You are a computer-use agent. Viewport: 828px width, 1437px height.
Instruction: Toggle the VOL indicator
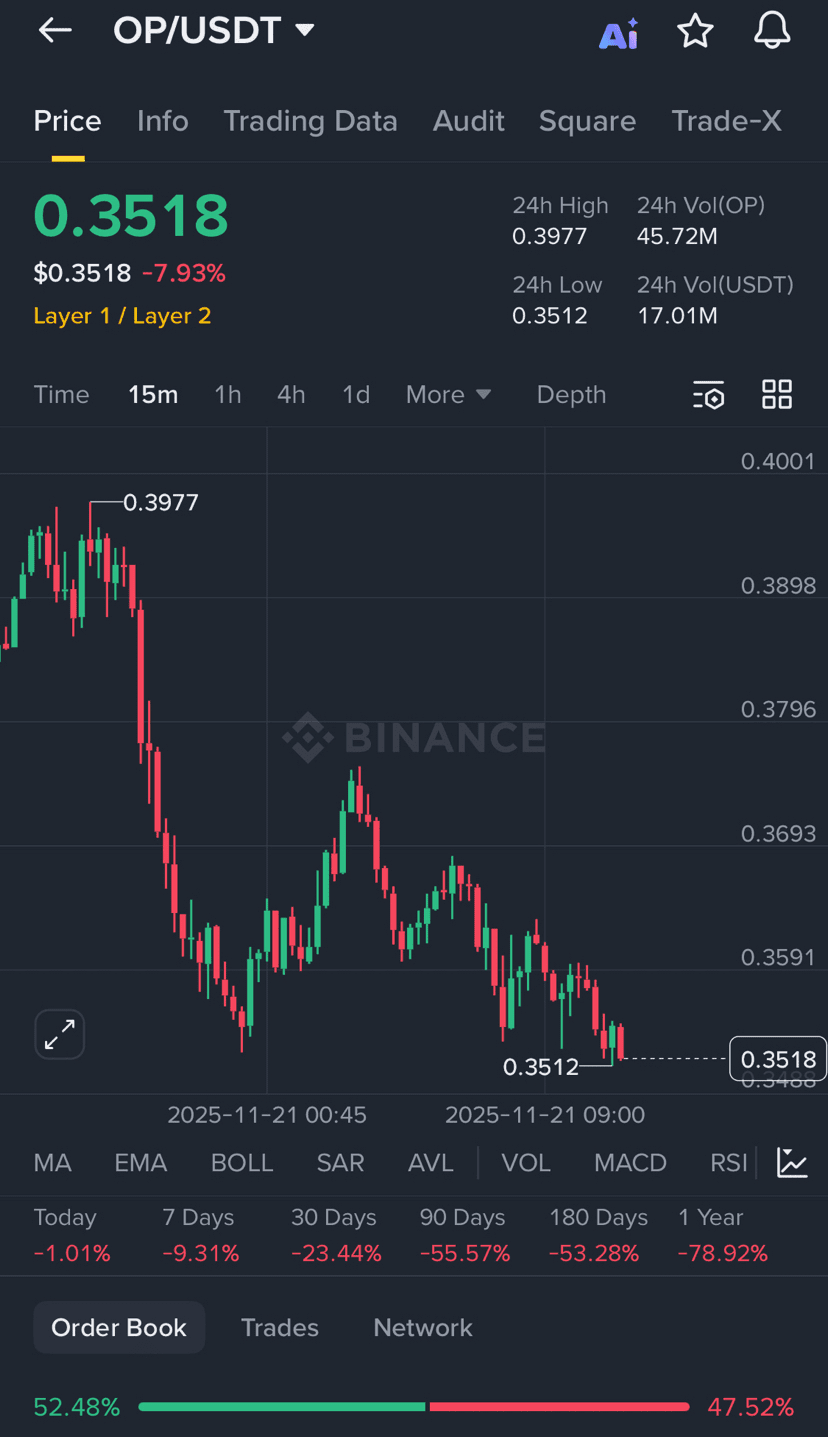pyautogui.click(x=526, y=1163)
